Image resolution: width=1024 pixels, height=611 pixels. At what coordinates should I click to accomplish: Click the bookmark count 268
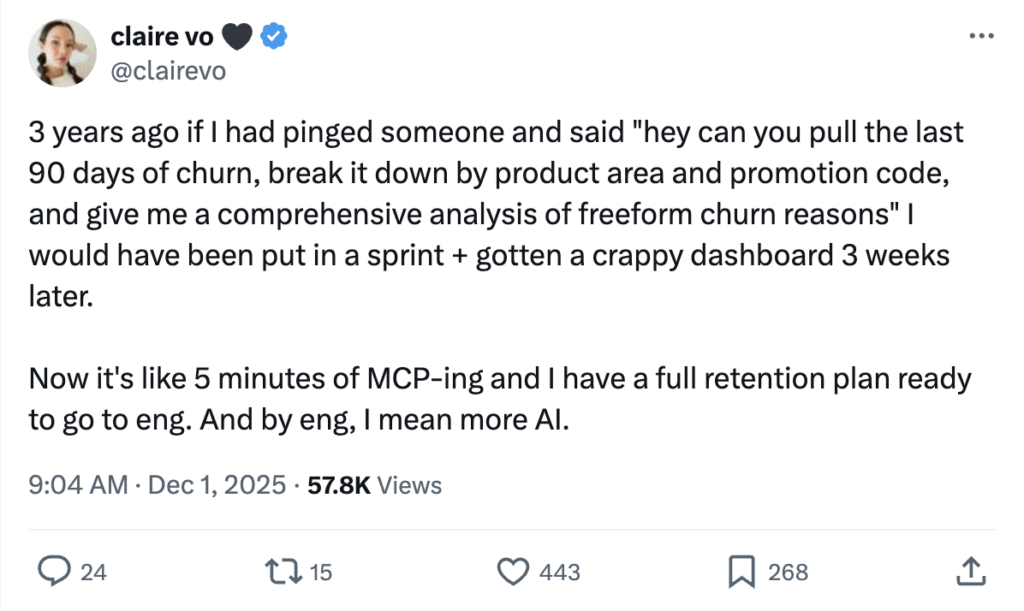787,572
